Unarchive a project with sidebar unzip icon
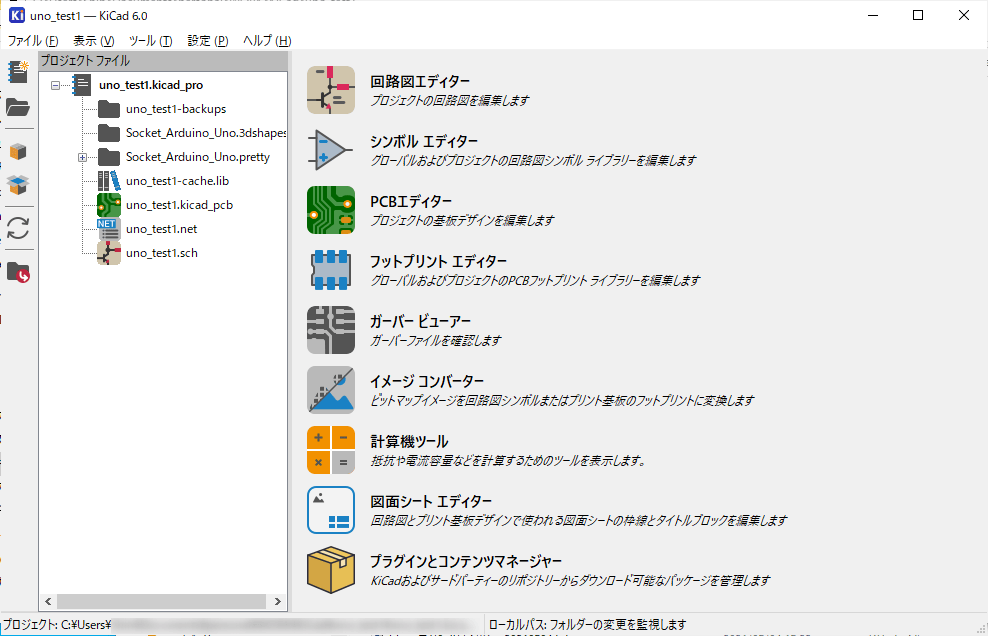 [18, 185]
